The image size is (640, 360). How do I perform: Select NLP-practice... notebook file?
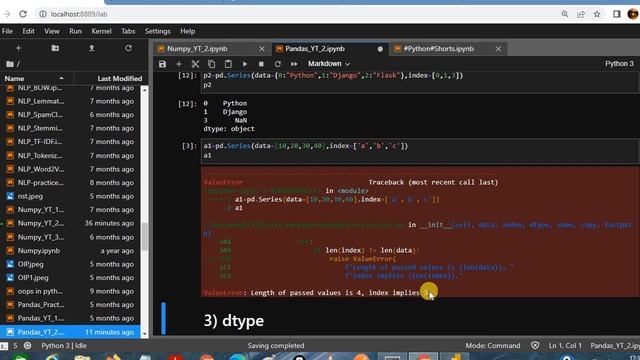coord(70,182)
